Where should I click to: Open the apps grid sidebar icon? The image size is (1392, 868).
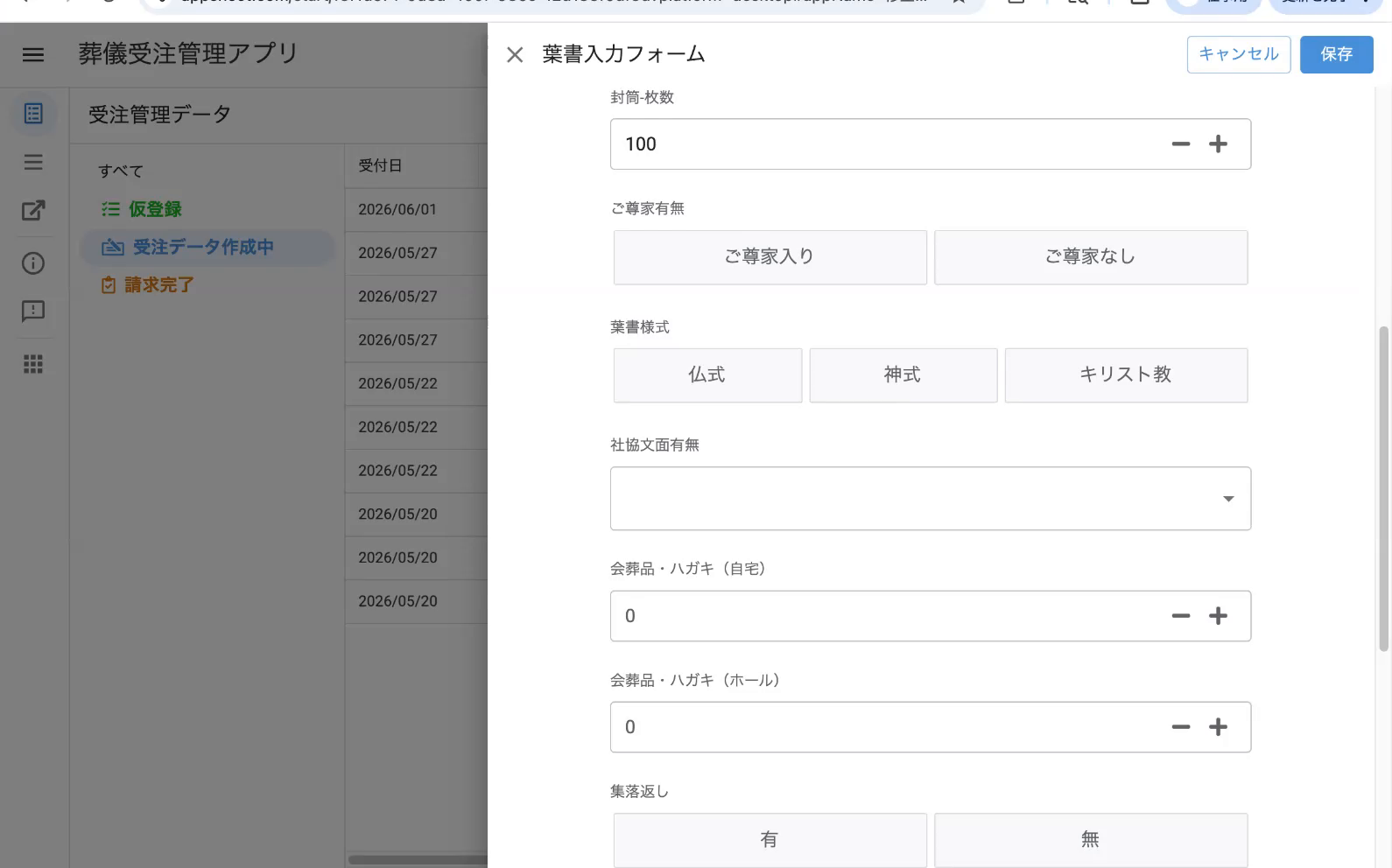[33, 364]
